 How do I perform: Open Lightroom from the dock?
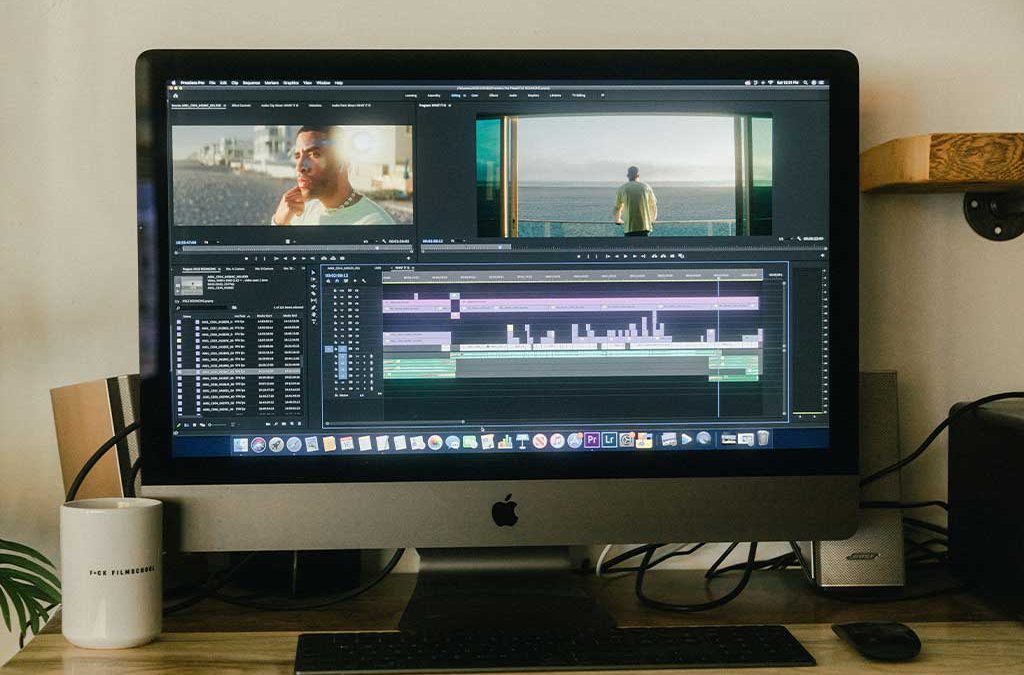(609, 440)
